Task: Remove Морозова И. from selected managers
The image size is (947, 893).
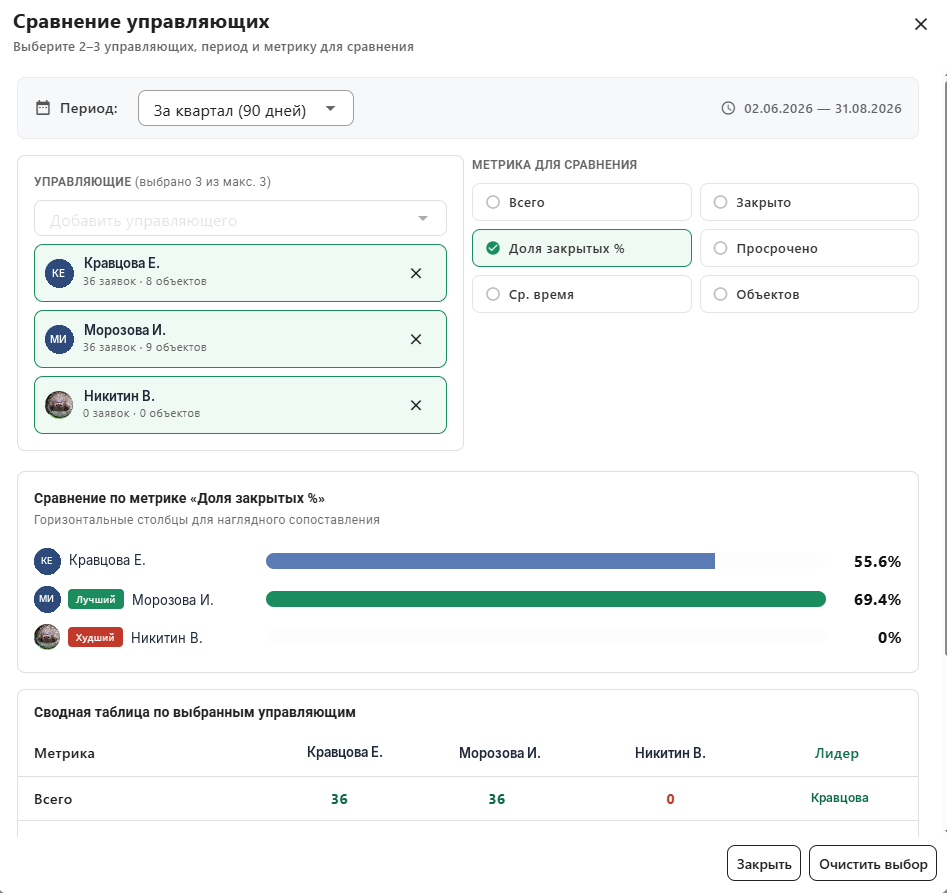Action: point(416,339)
